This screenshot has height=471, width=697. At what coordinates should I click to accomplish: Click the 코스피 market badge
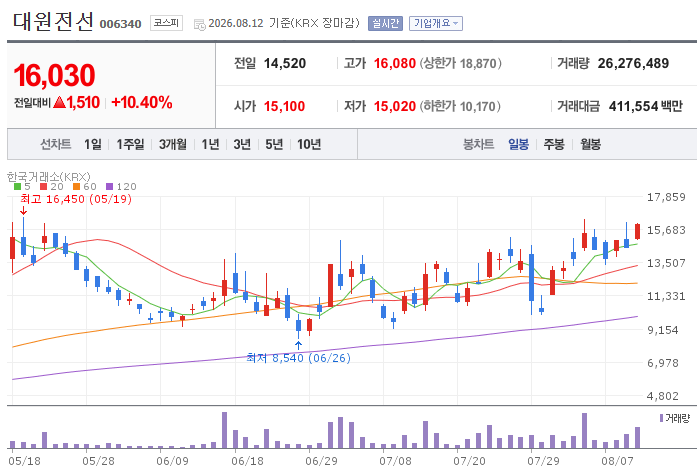166,23
